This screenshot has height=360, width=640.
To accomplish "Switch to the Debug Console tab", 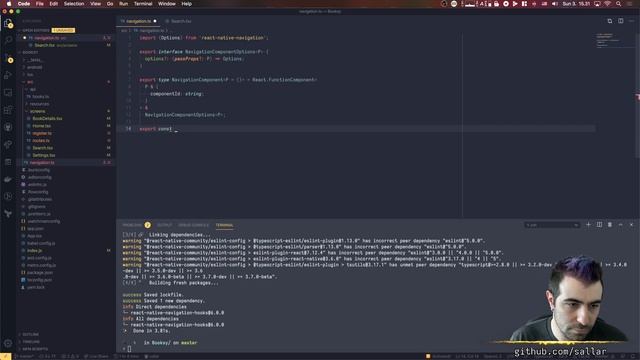I will point(193,225).
